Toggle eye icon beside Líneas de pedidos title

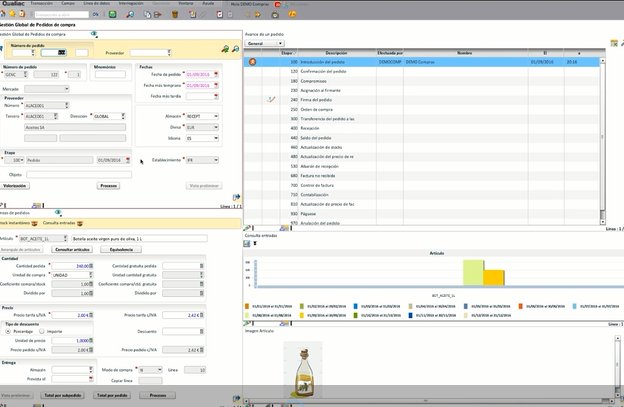pyautogui.click(x=58, y=212)
